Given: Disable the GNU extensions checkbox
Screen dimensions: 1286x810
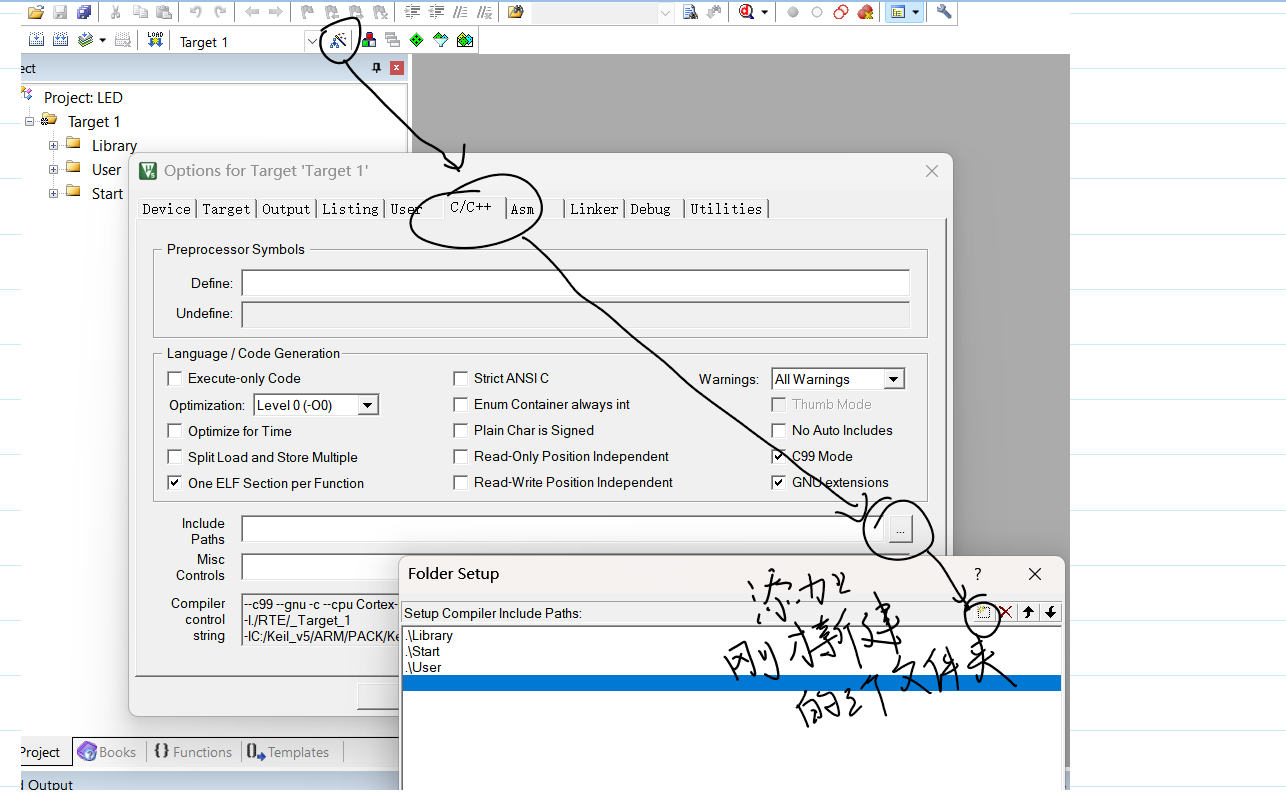Looking at the screenshot, I should 779,482.
